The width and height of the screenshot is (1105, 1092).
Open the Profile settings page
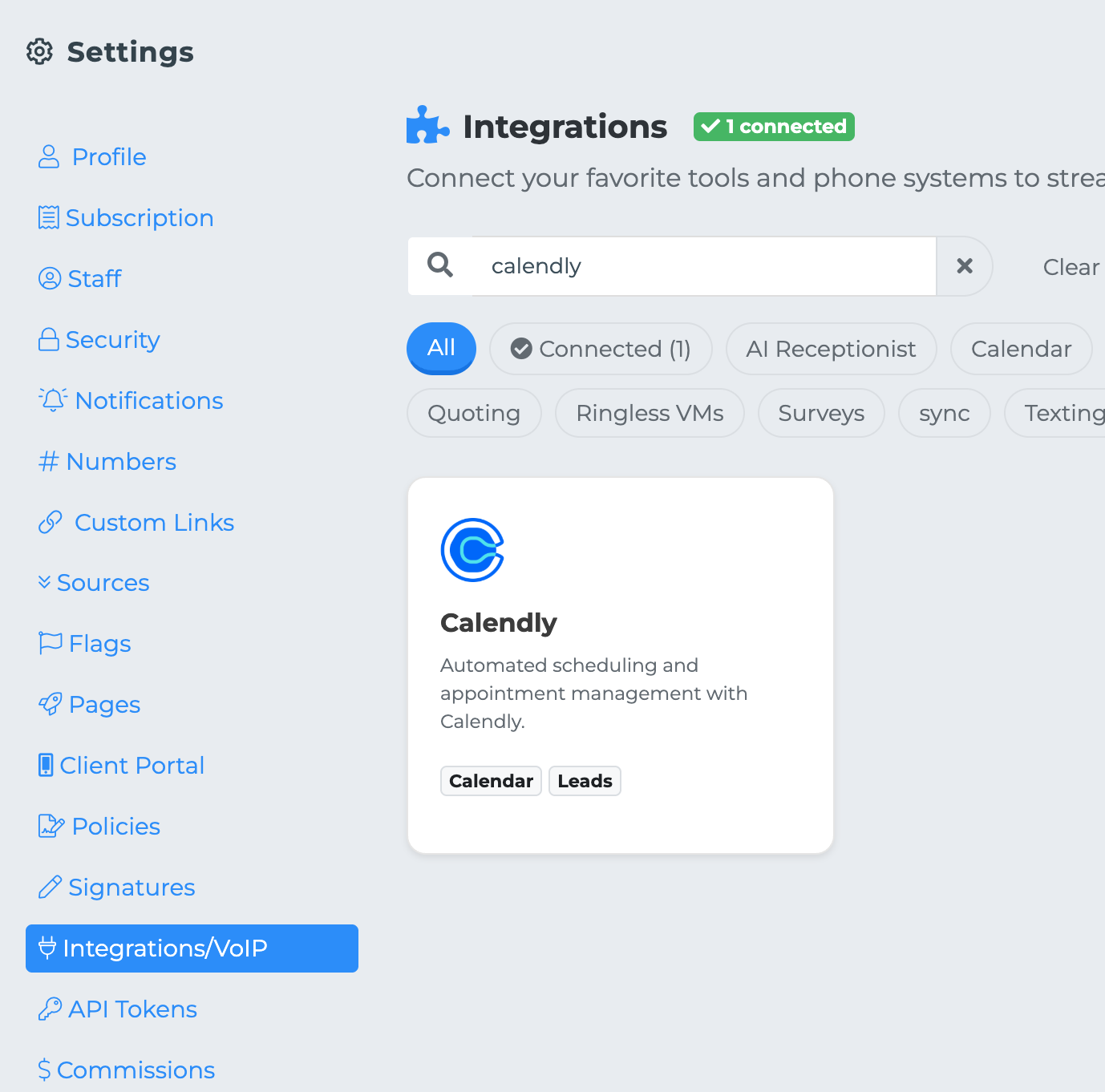click(108, 157)
